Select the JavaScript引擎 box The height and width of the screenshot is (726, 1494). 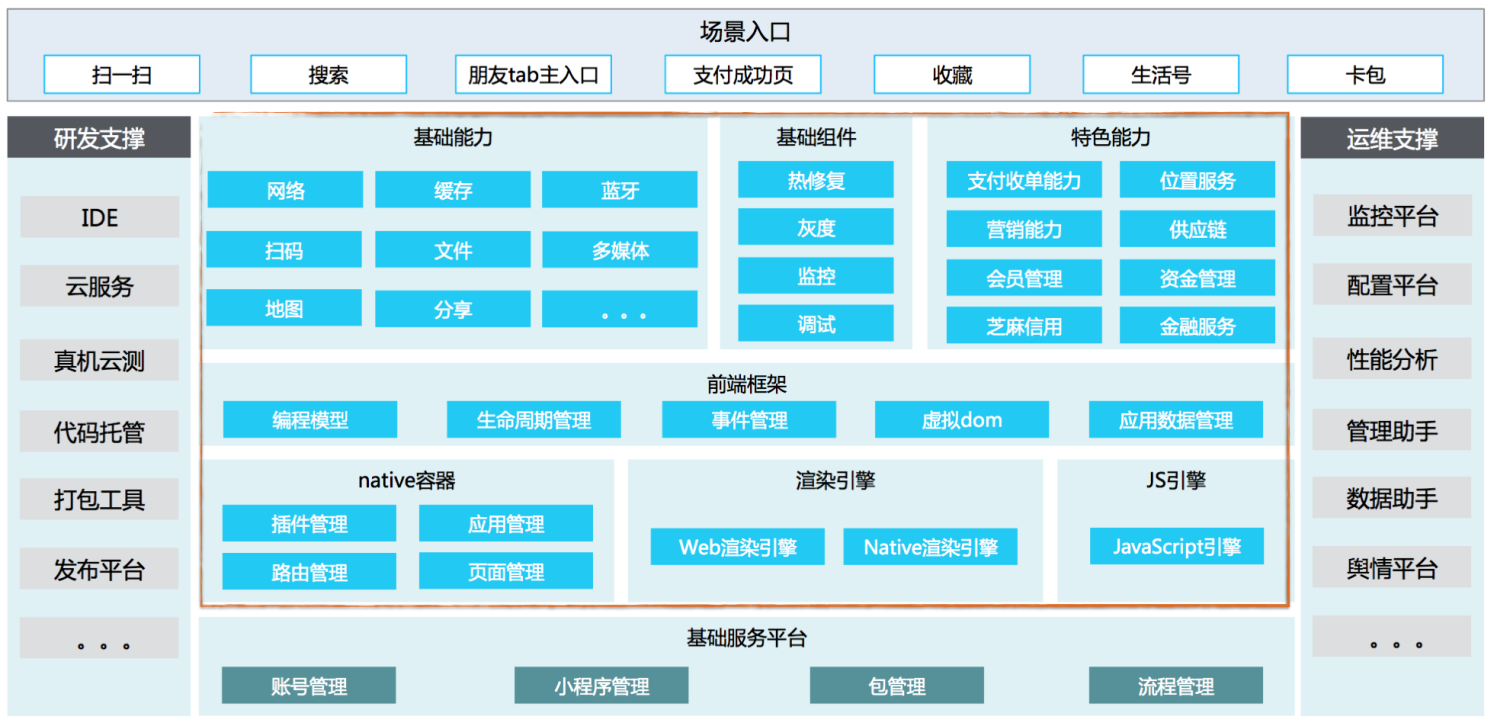(1177, 546)
